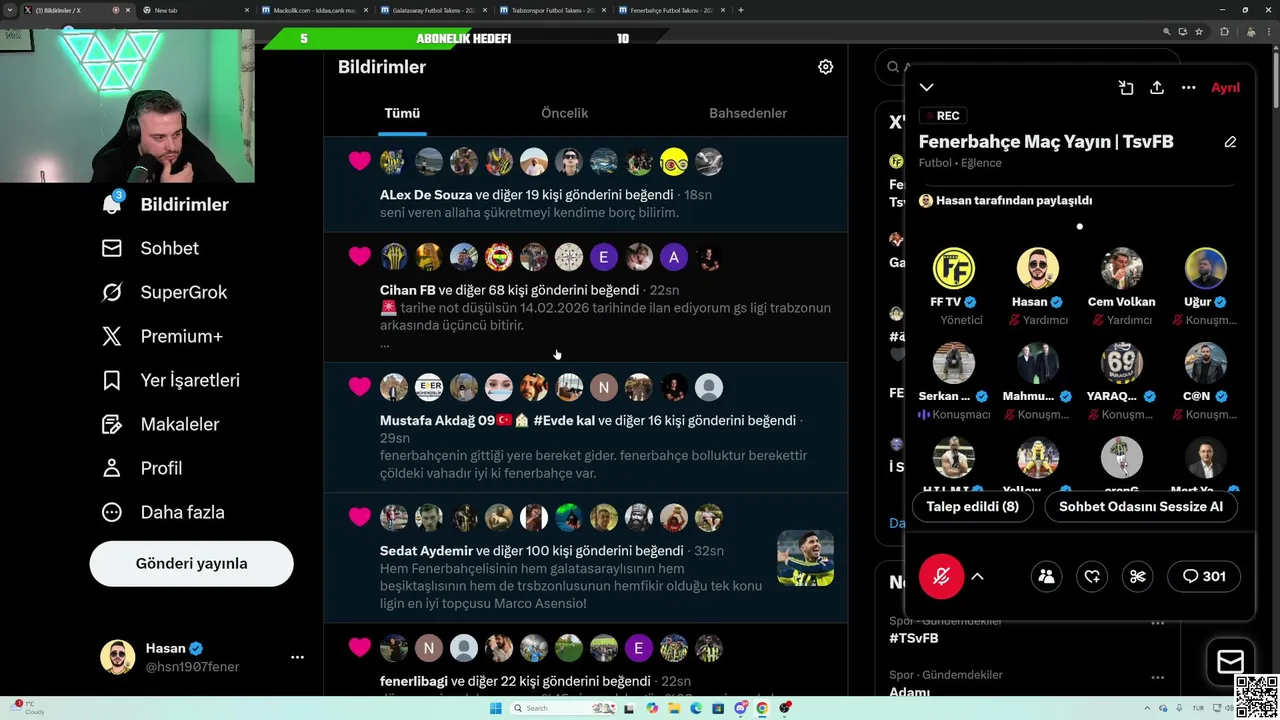Open floating messages envelope button
This screenshot has height=720, width=1280.
pos(1231,662)
